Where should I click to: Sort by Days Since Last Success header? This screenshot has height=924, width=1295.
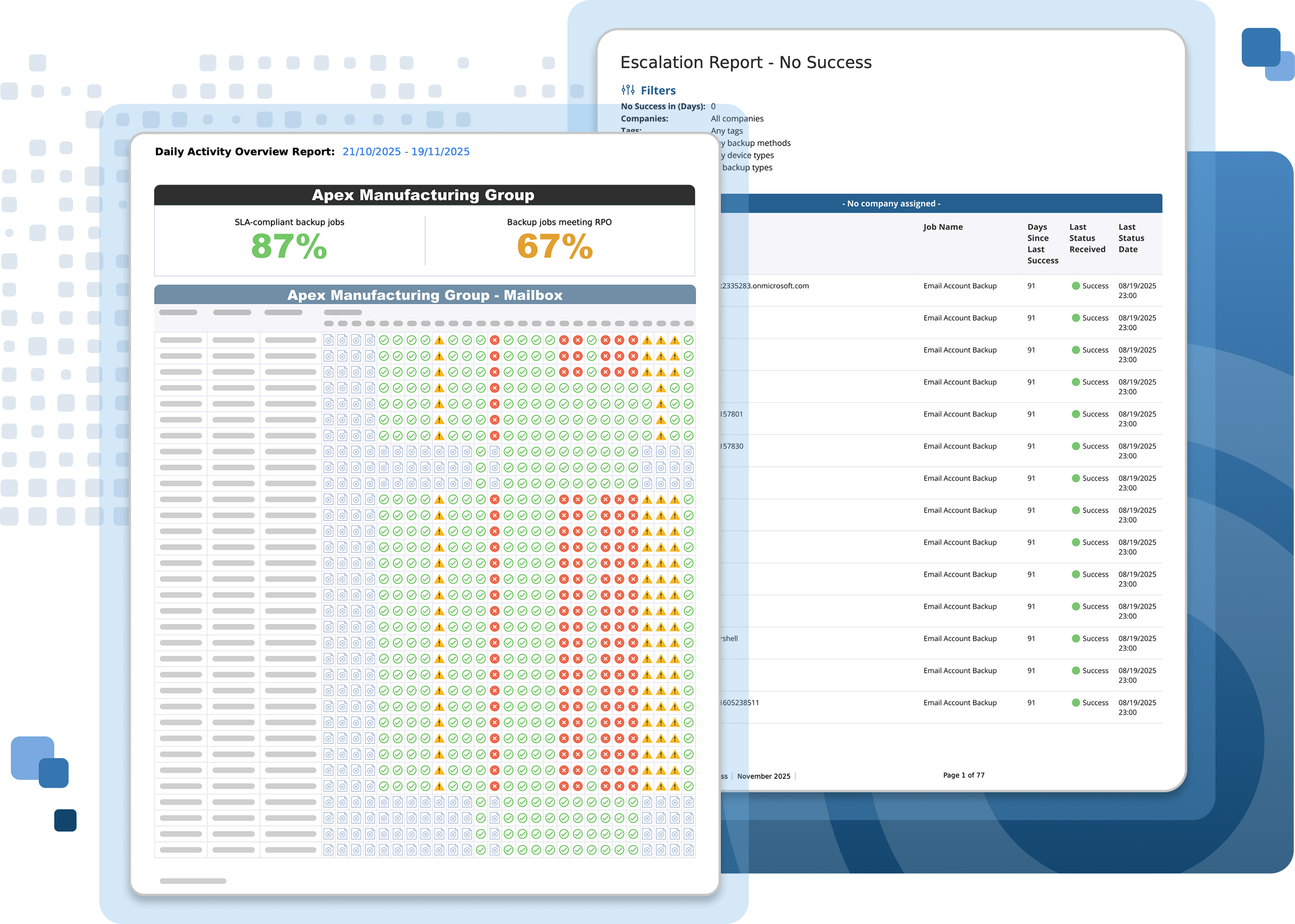(x=1042, y=243)
